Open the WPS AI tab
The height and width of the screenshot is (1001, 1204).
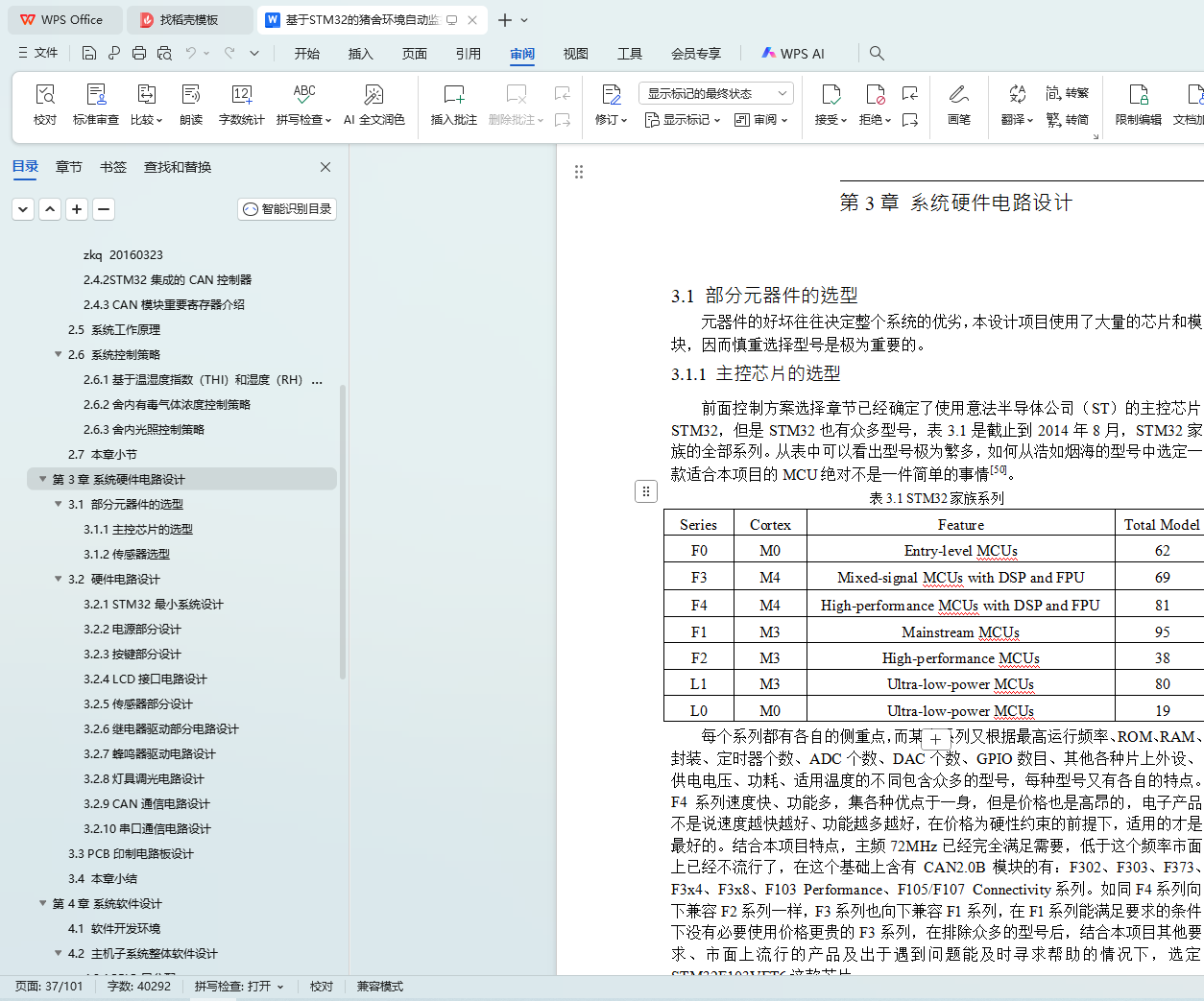pos(793,54)
